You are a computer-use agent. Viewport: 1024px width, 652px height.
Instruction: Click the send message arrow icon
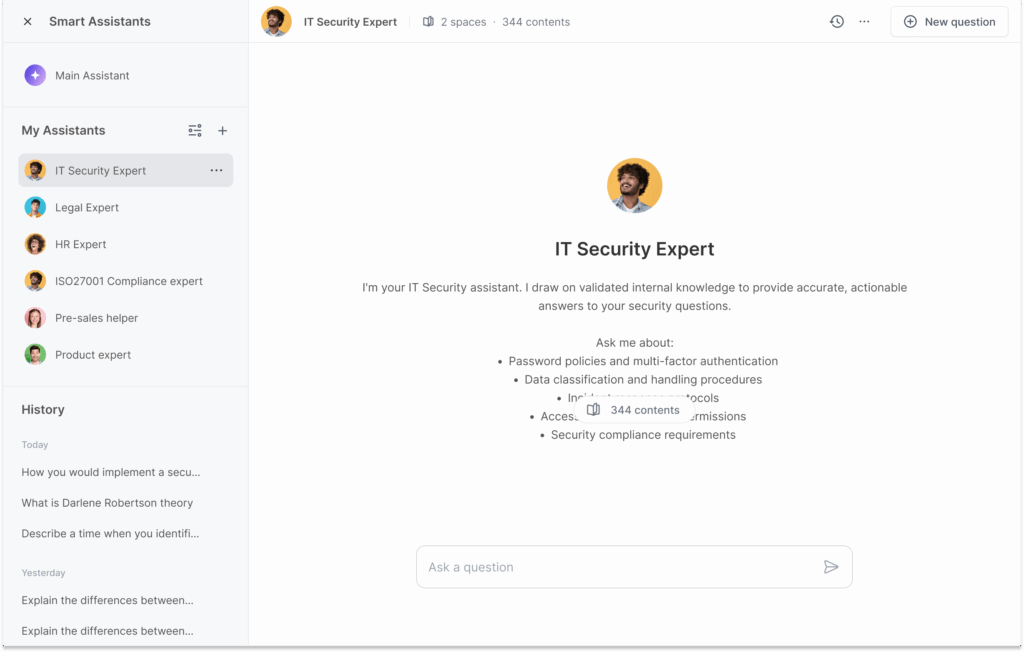tap(831, 567)
